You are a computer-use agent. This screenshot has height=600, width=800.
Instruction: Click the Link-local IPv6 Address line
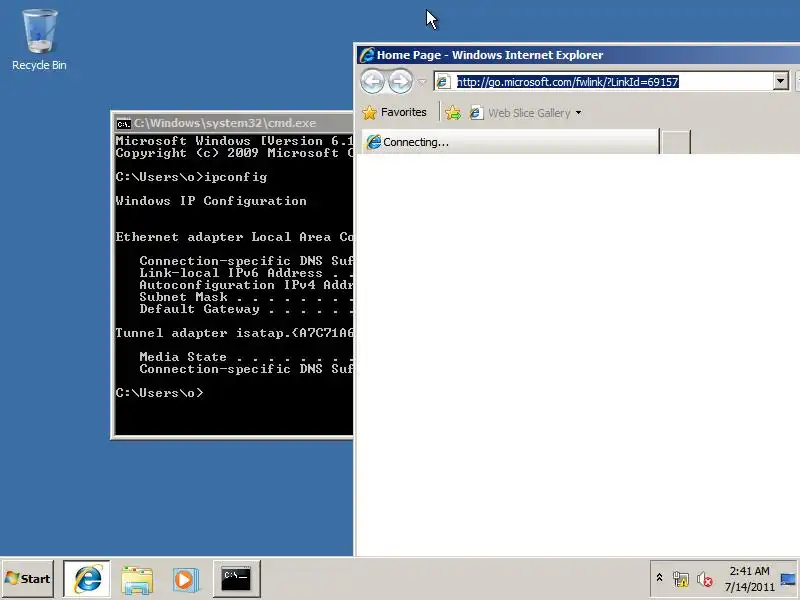(246, 273)
